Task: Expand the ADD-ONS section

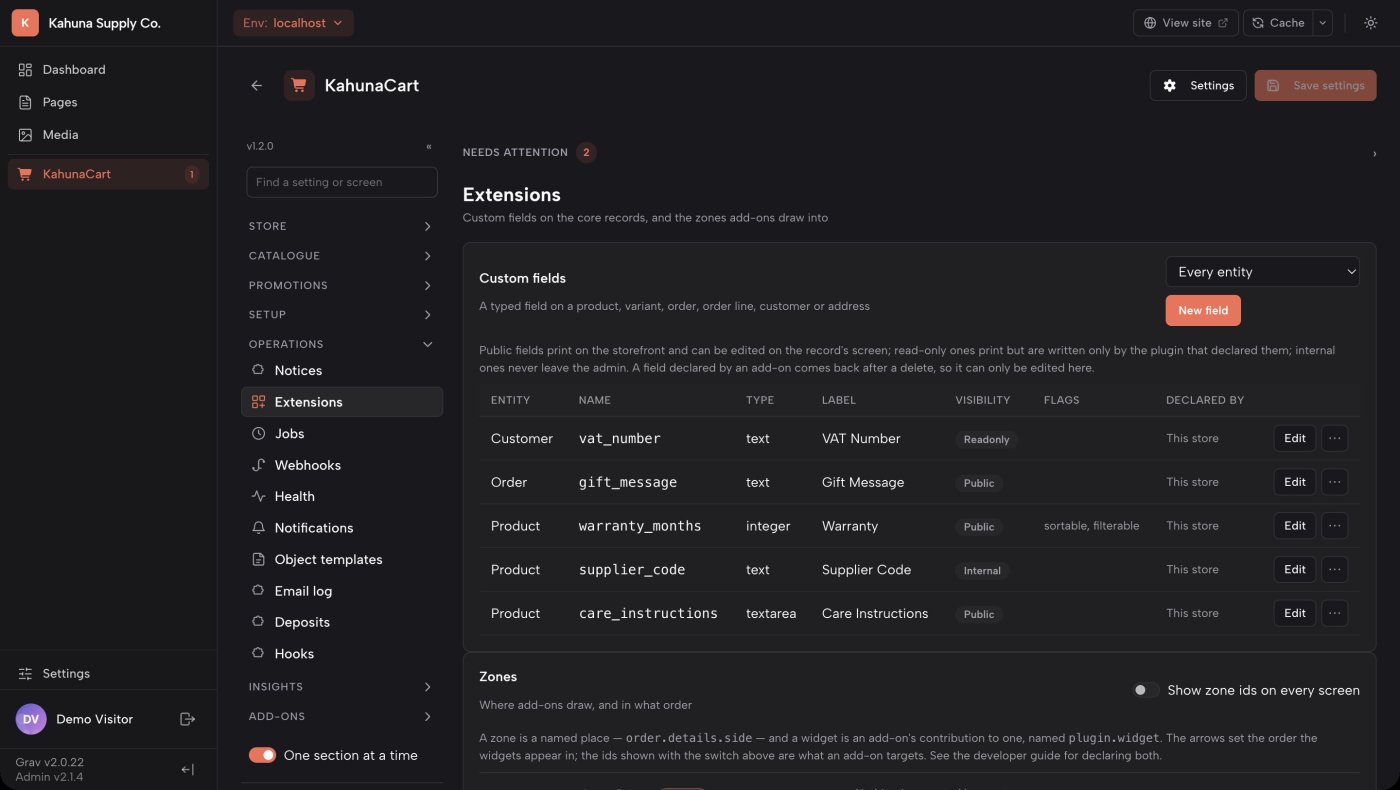Action: (x=341, y=717)
